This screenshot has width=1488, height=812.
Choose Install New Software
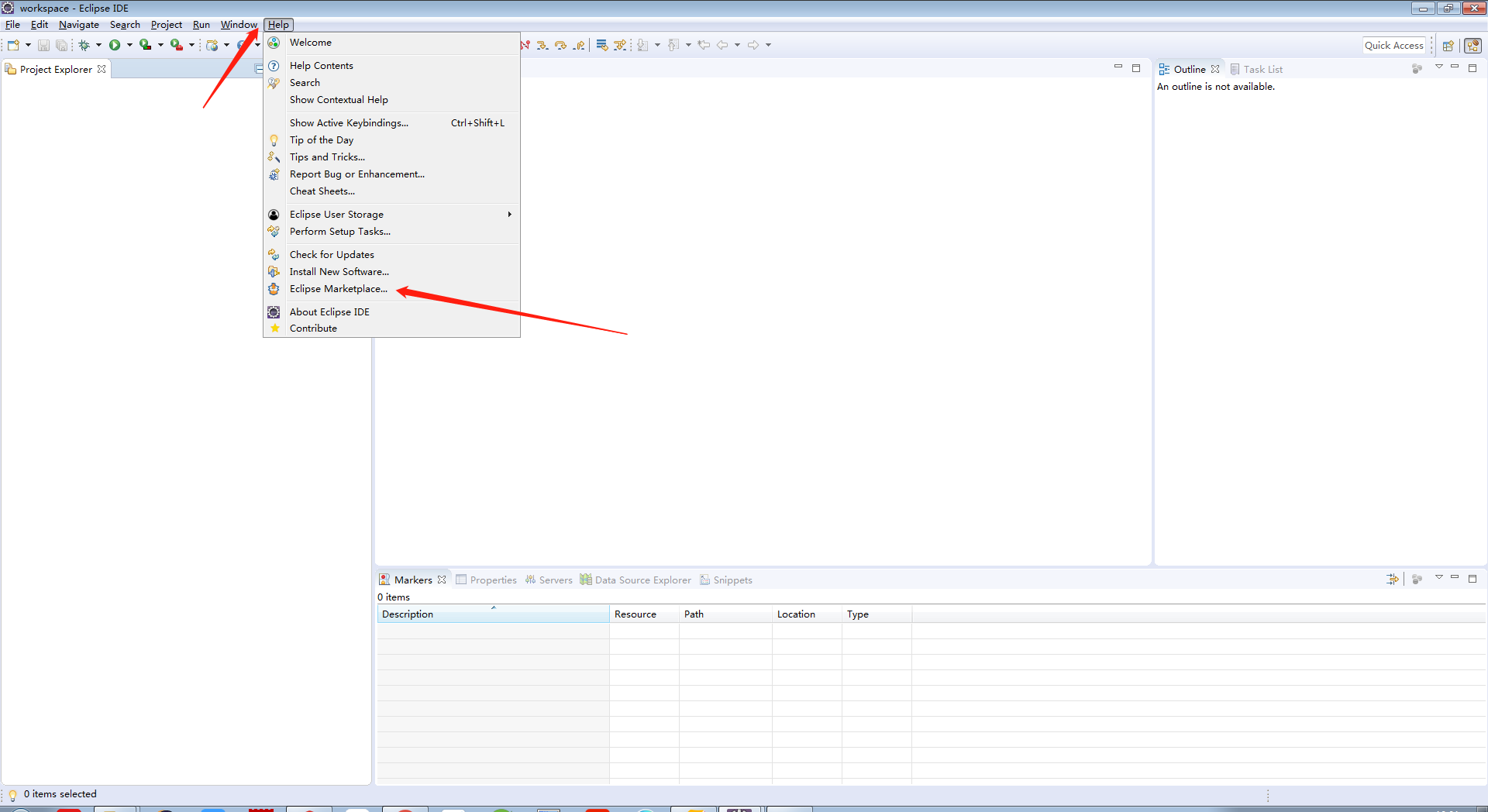pos(391,272)
